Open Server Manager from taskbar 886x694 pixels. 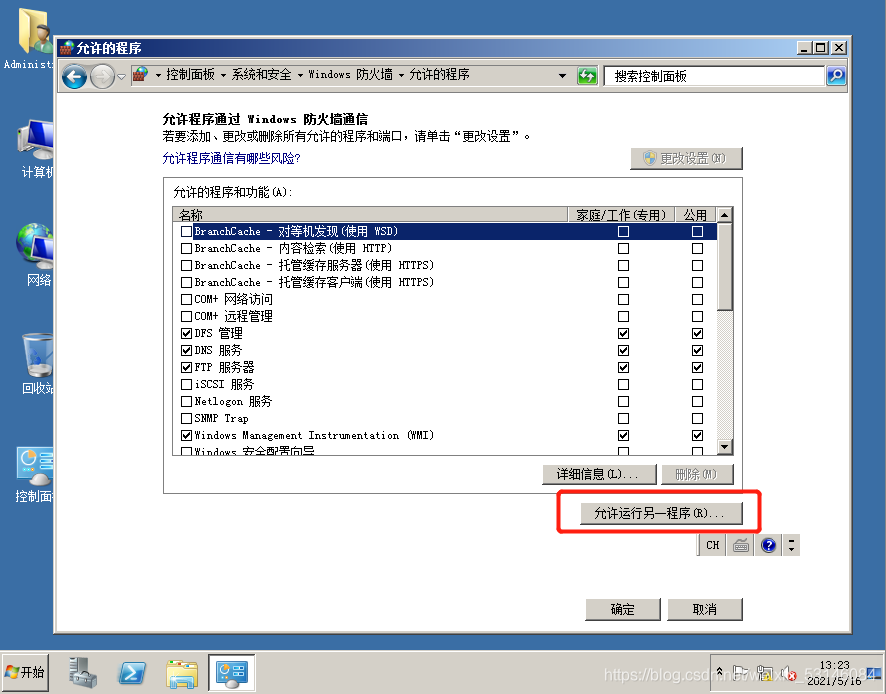82,673
